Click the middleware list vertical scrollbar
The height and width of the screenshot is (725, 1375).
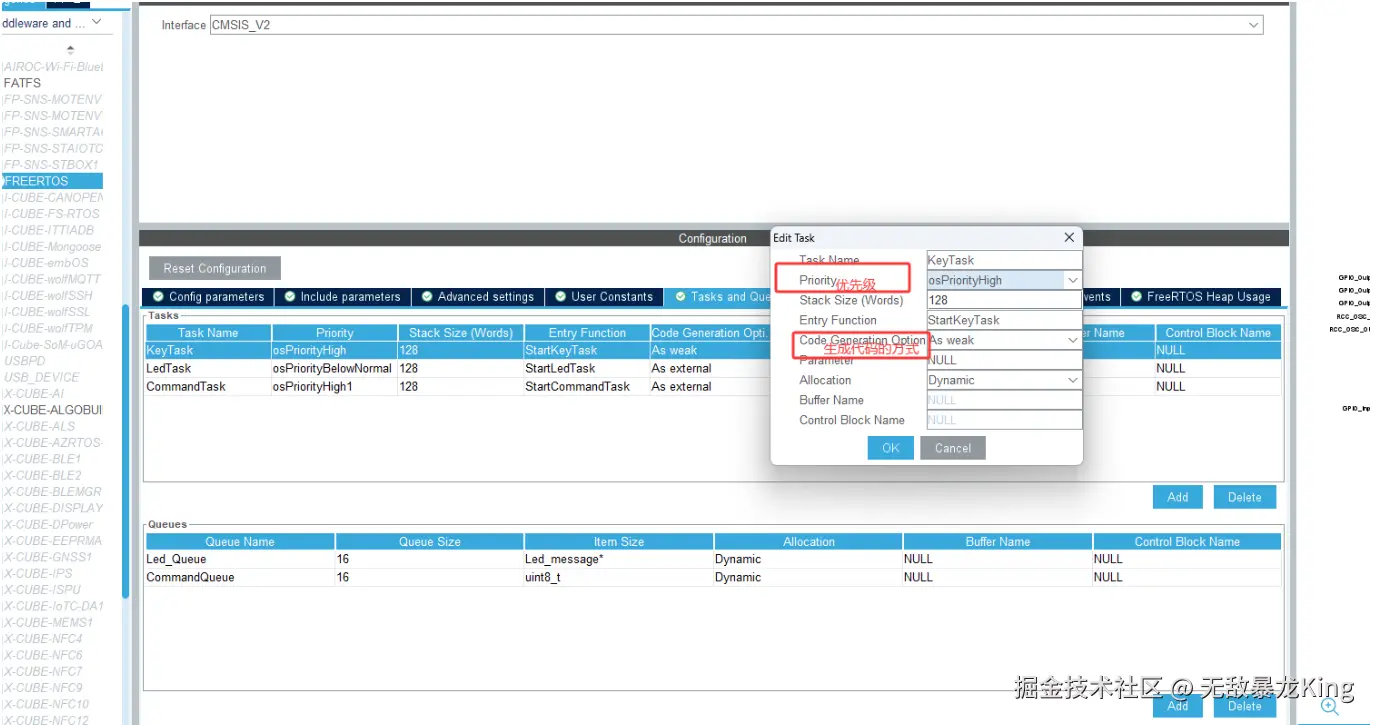point(125,450)
